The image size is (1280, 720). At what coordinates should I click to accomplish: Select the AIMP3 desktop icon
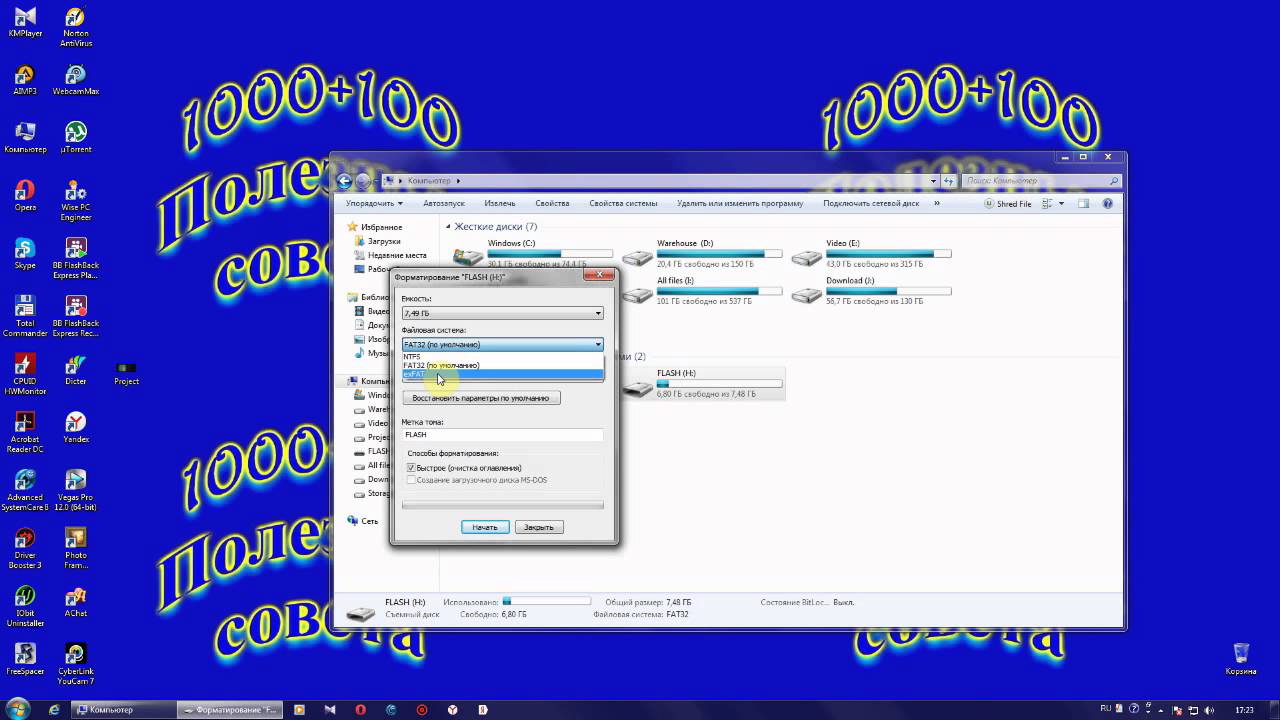25,81
